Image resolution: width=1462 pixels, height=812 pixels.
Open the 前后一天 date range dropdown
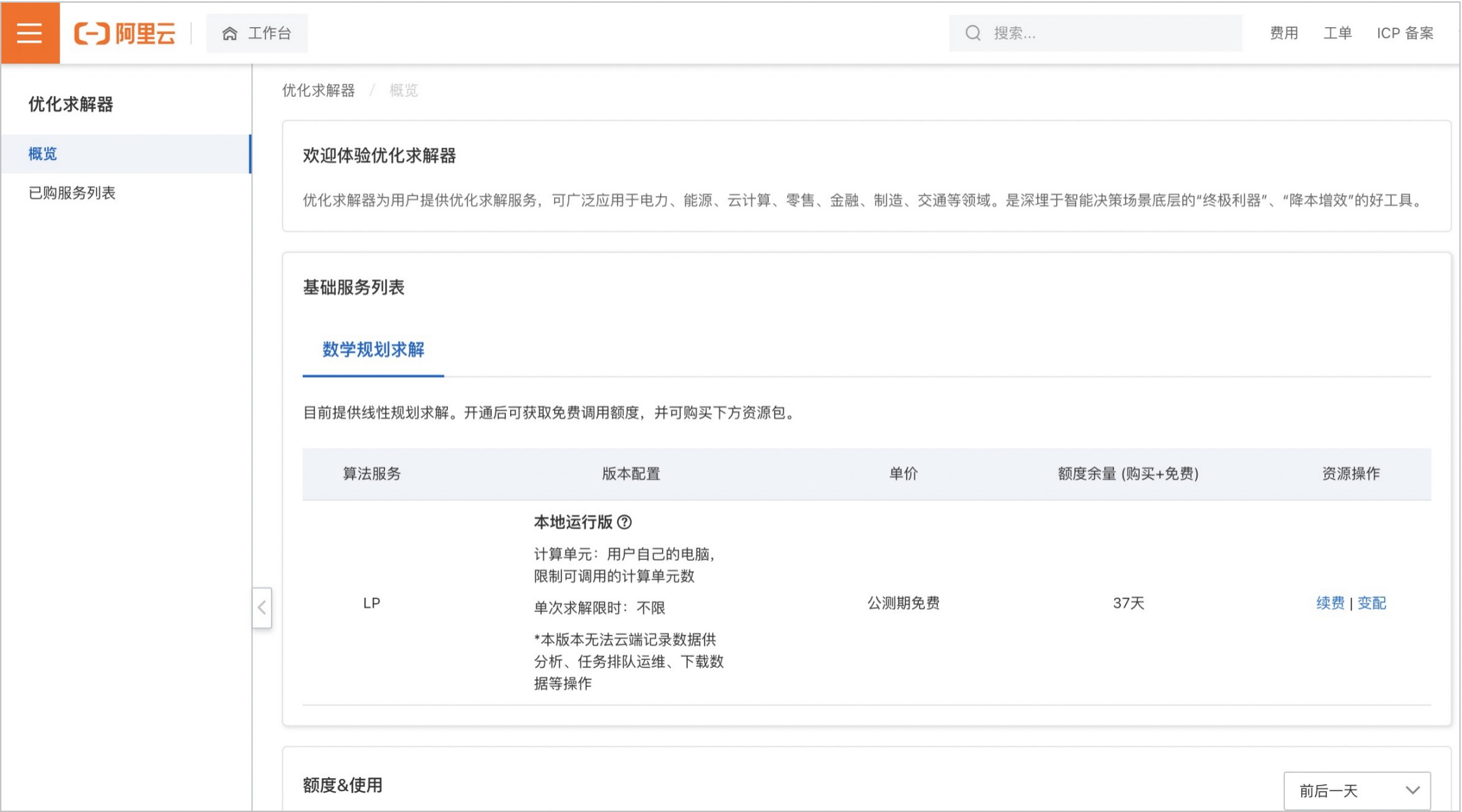1357,790
